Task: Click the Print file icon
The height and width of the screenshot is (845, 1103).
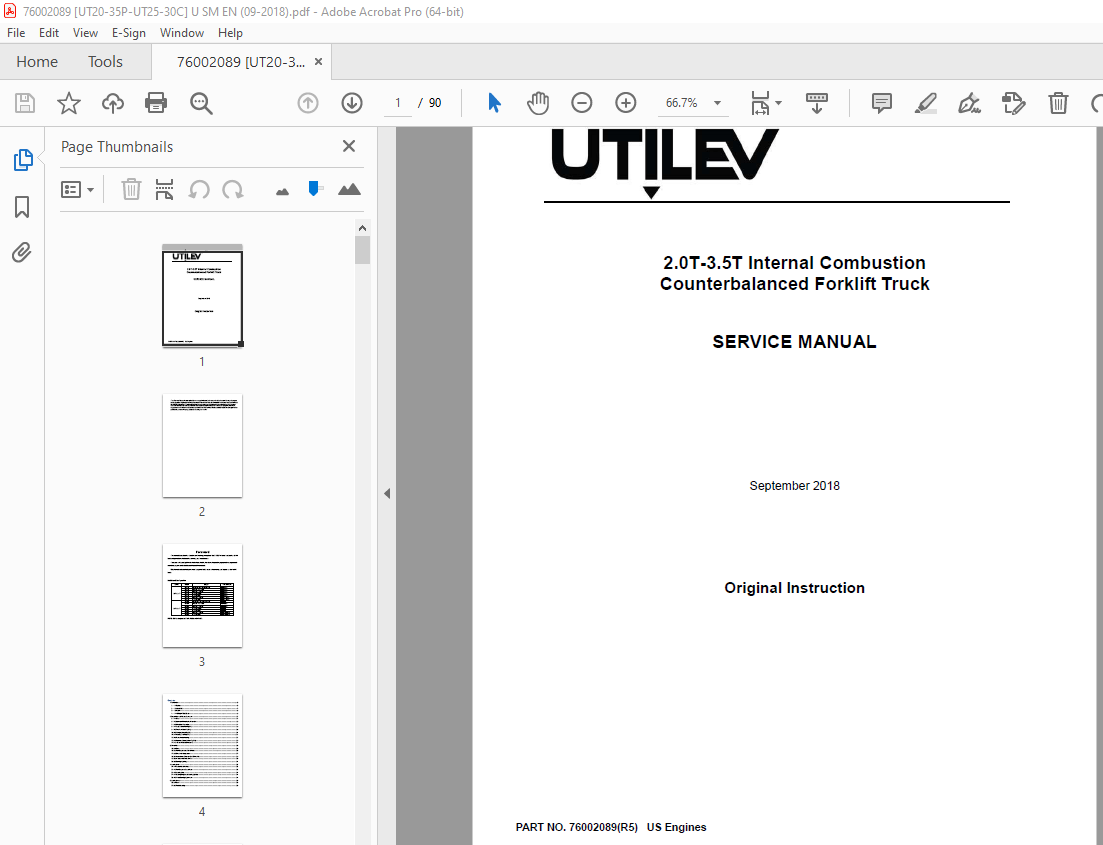Action: pos(155,103)
